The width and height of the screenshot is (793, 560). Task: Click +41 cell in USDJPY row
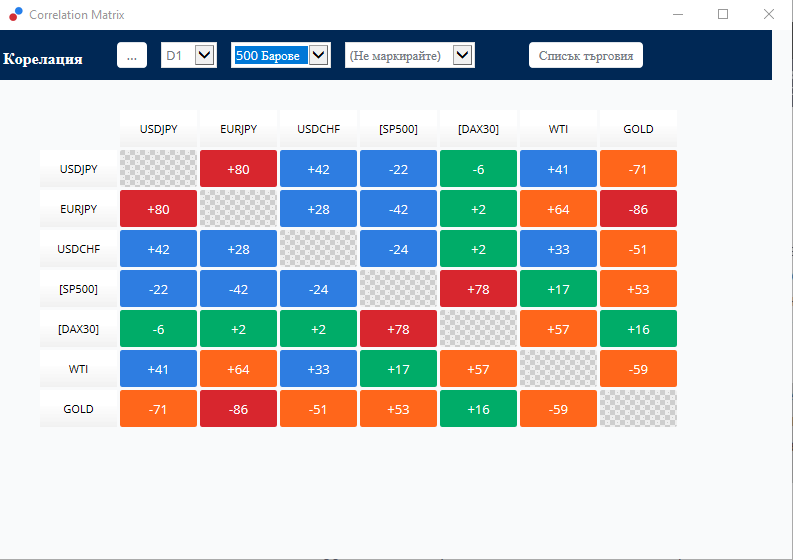(558, 169)
